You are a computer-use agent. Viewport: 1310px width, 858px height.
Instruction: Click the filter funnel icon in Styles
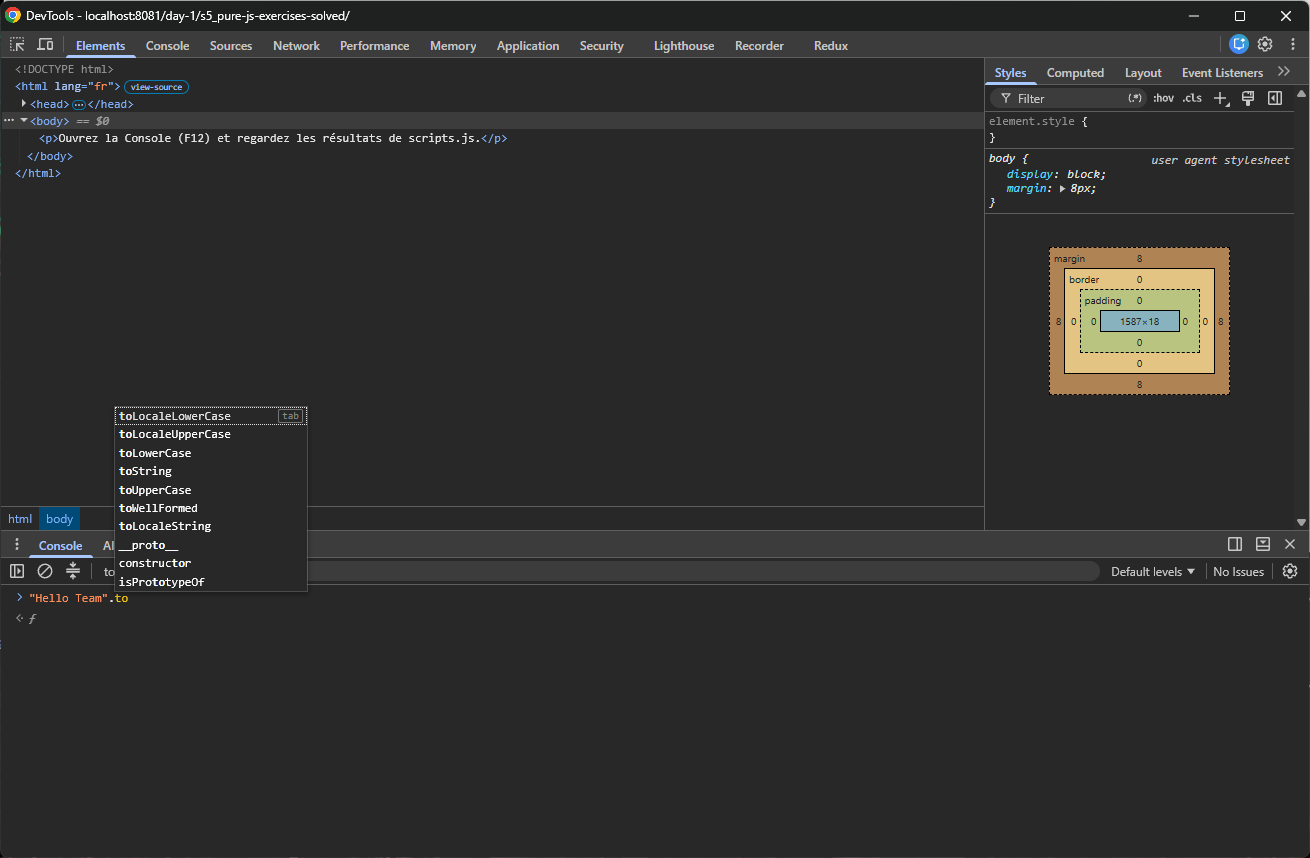coord(1006,98)
